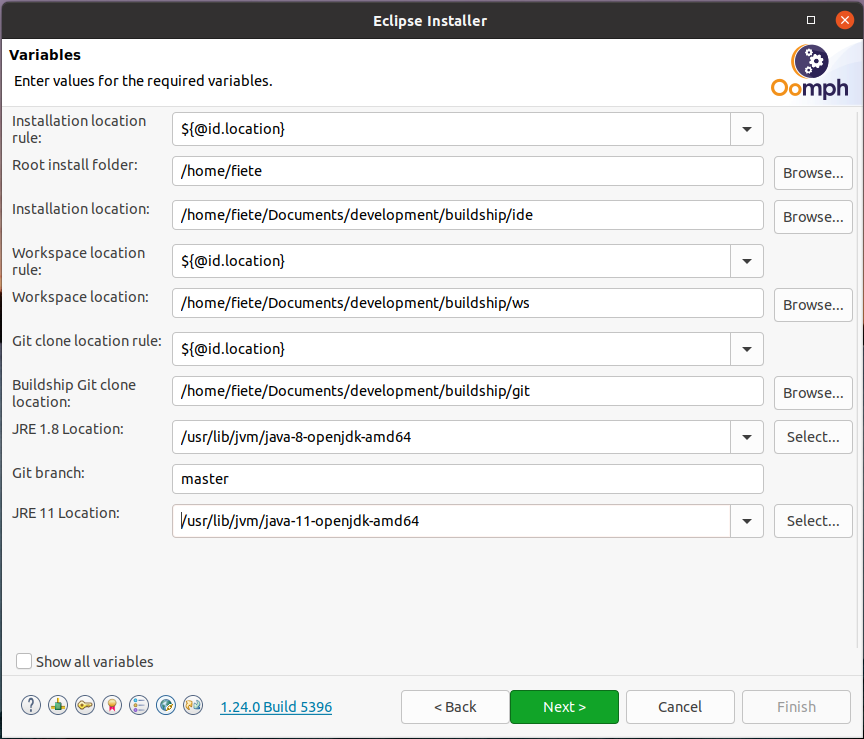The image size is (864, 739).
Task: Open the SSH2 key settings
Action: coord(84,704)
